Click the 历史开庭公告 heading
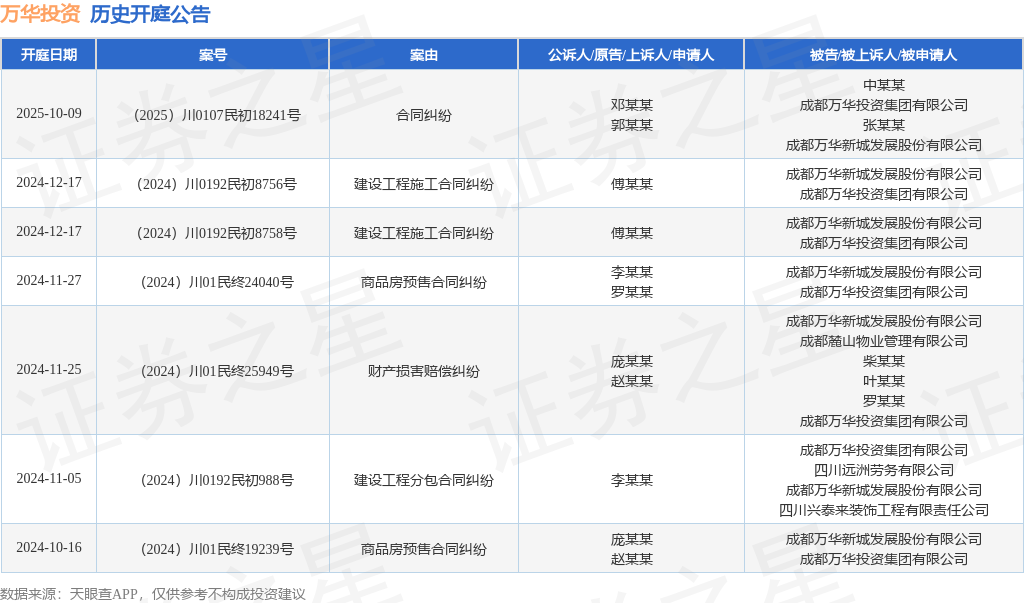1024x603 pixels. click(150, 14)
